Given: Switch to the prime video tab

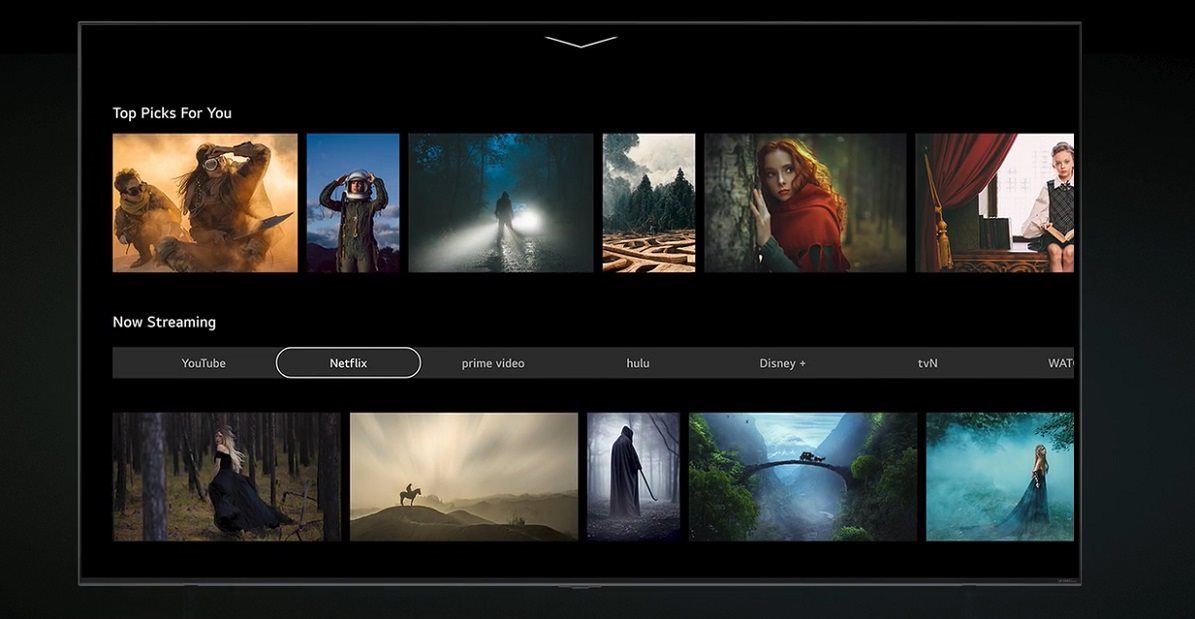Looking at the screenshot, I should click(493, 363).
